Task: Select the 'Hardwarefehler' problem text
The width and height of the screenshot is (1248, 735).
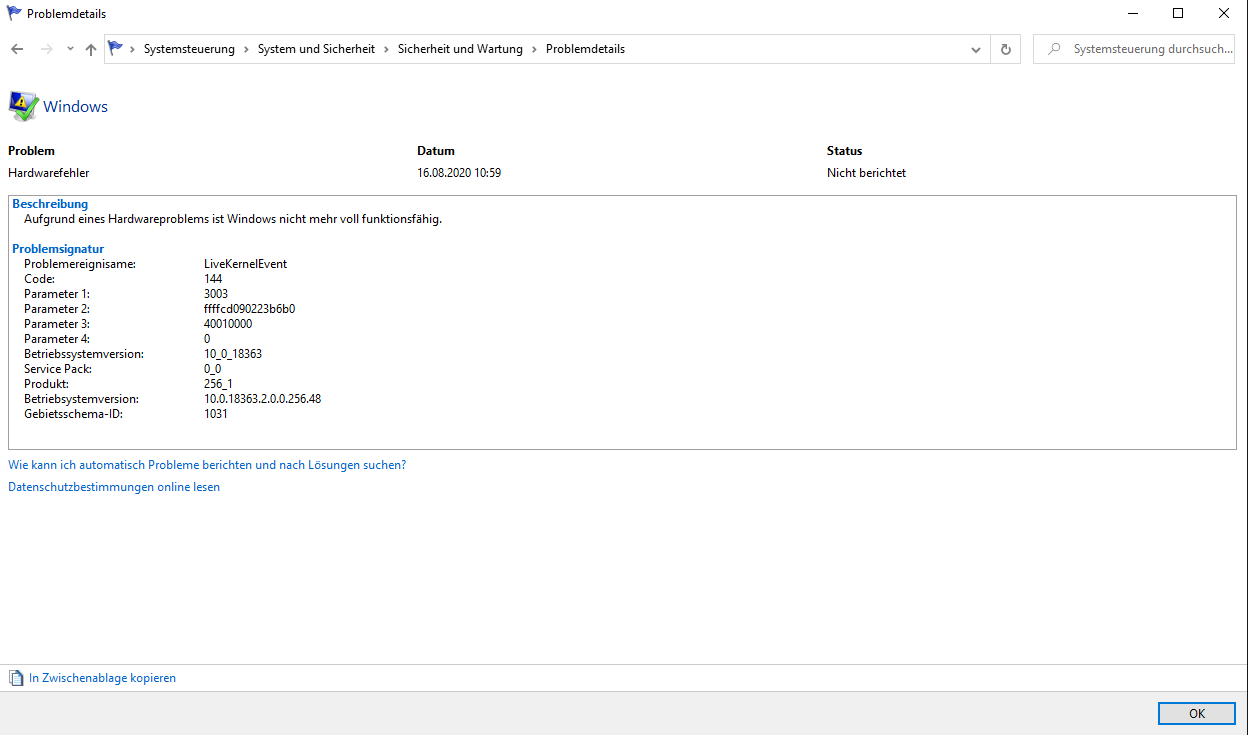Action: tap(49, 173)
